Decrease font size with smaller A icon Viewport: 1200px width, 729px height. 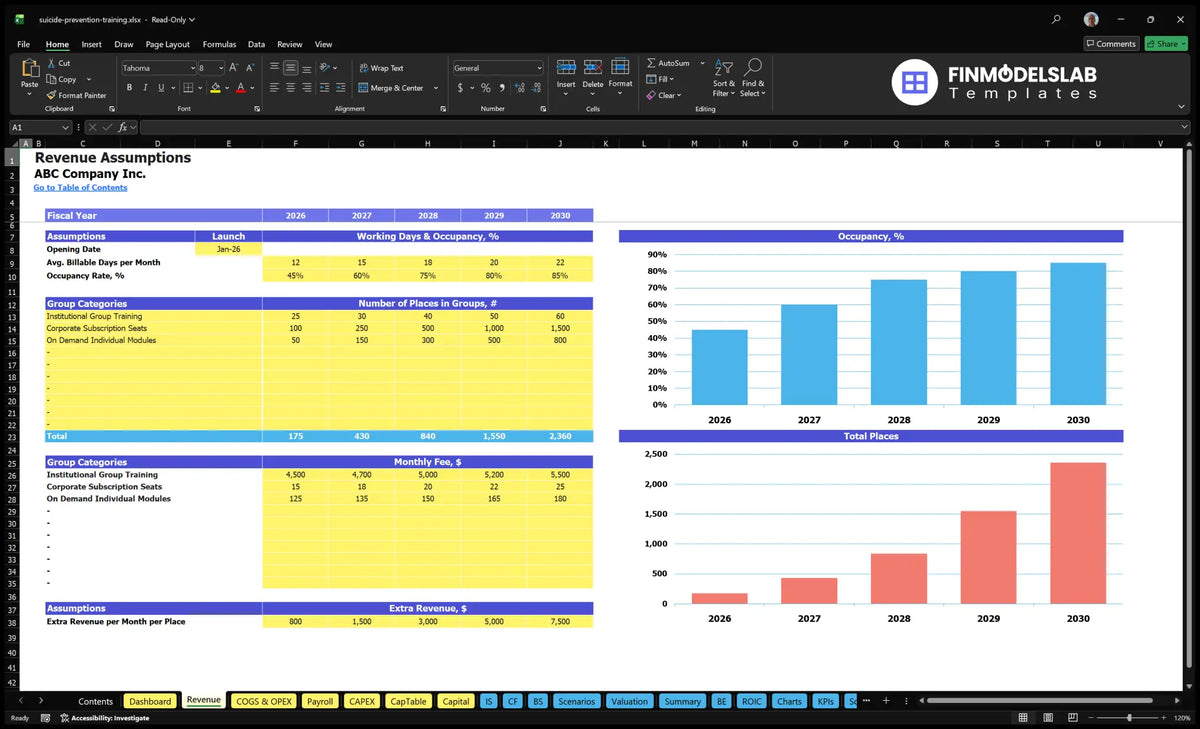[249, 68]
